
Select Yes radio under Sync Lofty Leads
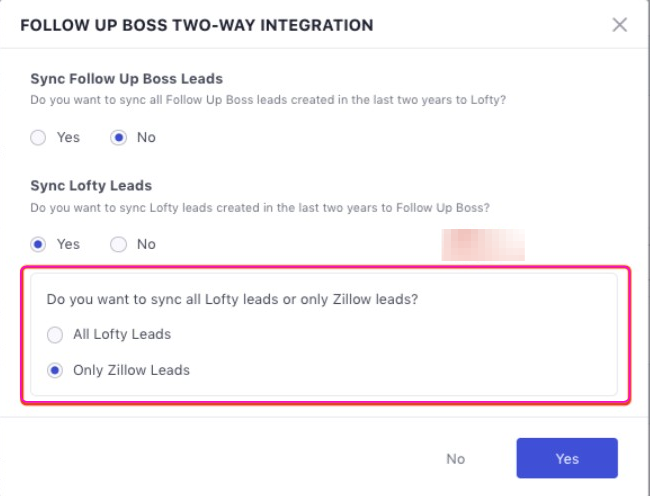(38, 244)
